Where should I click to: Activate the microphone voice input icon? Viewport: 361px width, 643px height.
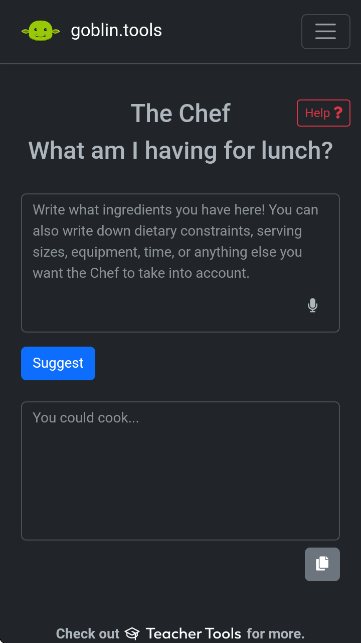point(313,305)
